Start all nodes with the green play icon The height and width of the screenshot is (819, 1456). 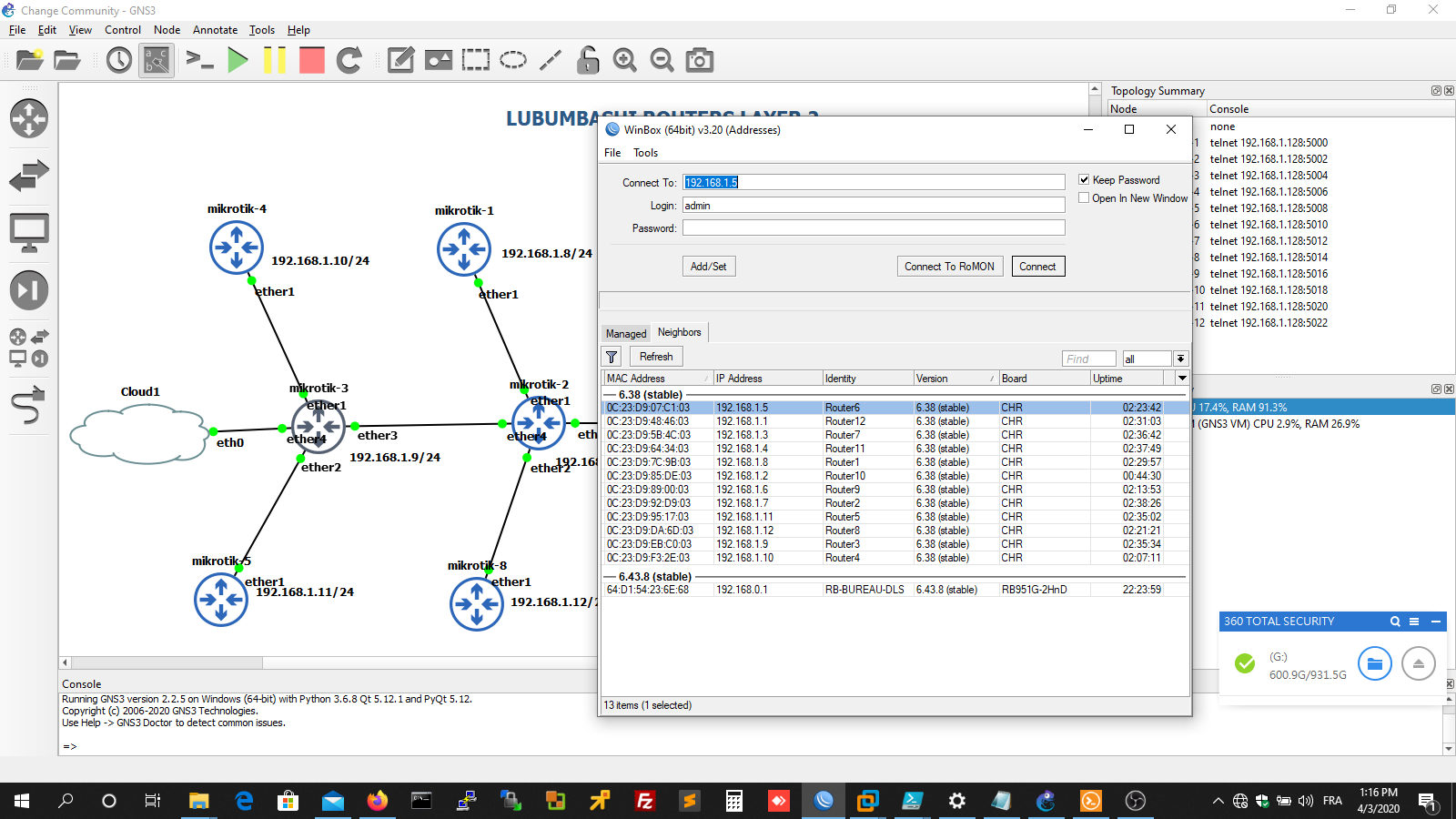point(238,60)
